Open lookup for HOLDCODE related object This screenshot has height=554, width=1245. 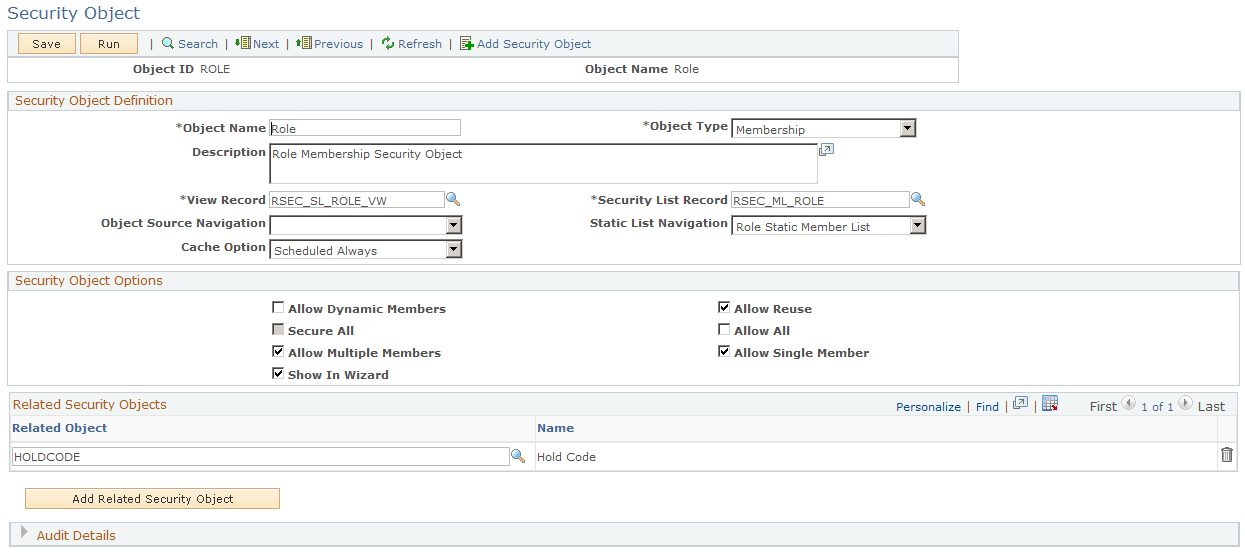pyautogui.click(x=518, y=455)
